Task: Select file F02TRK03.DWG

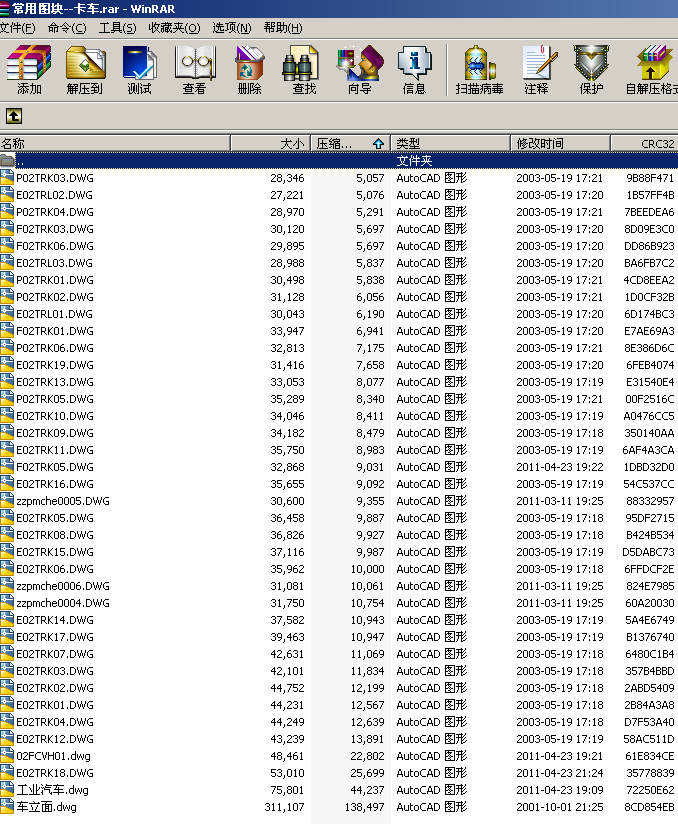Action: point(55,229)
